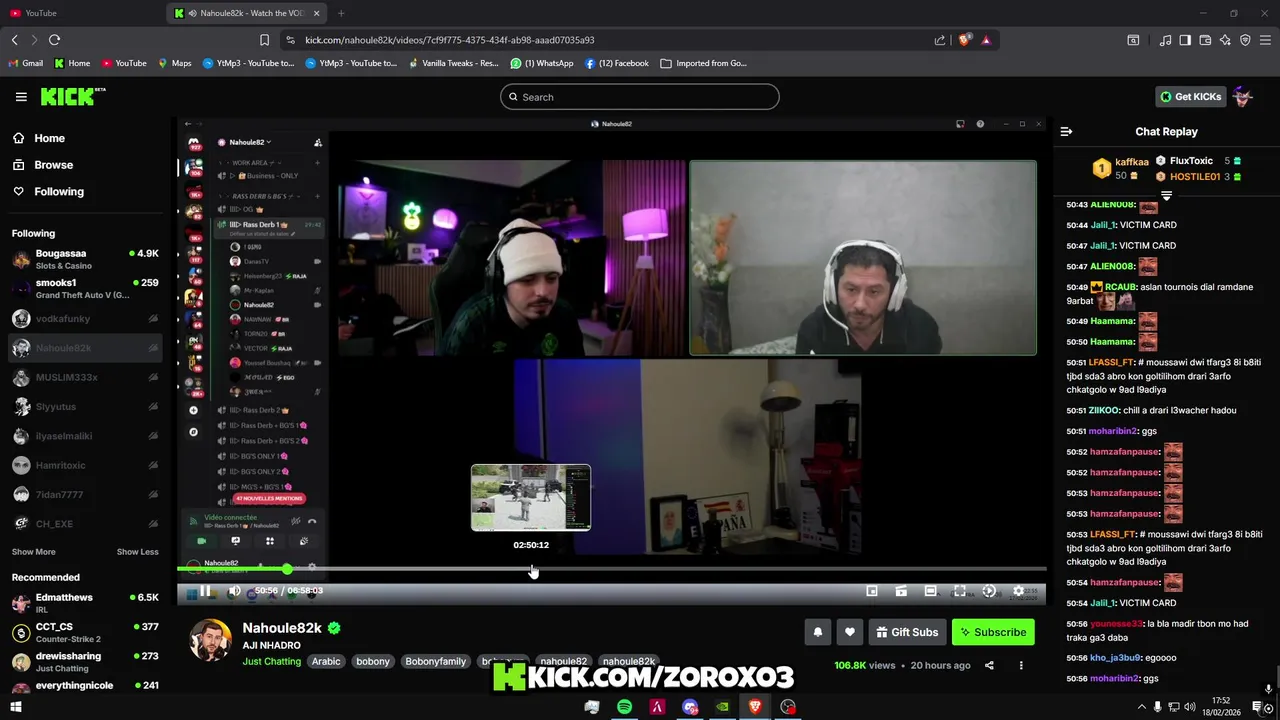Click the browser address bar URL

(x=450, y=40)
